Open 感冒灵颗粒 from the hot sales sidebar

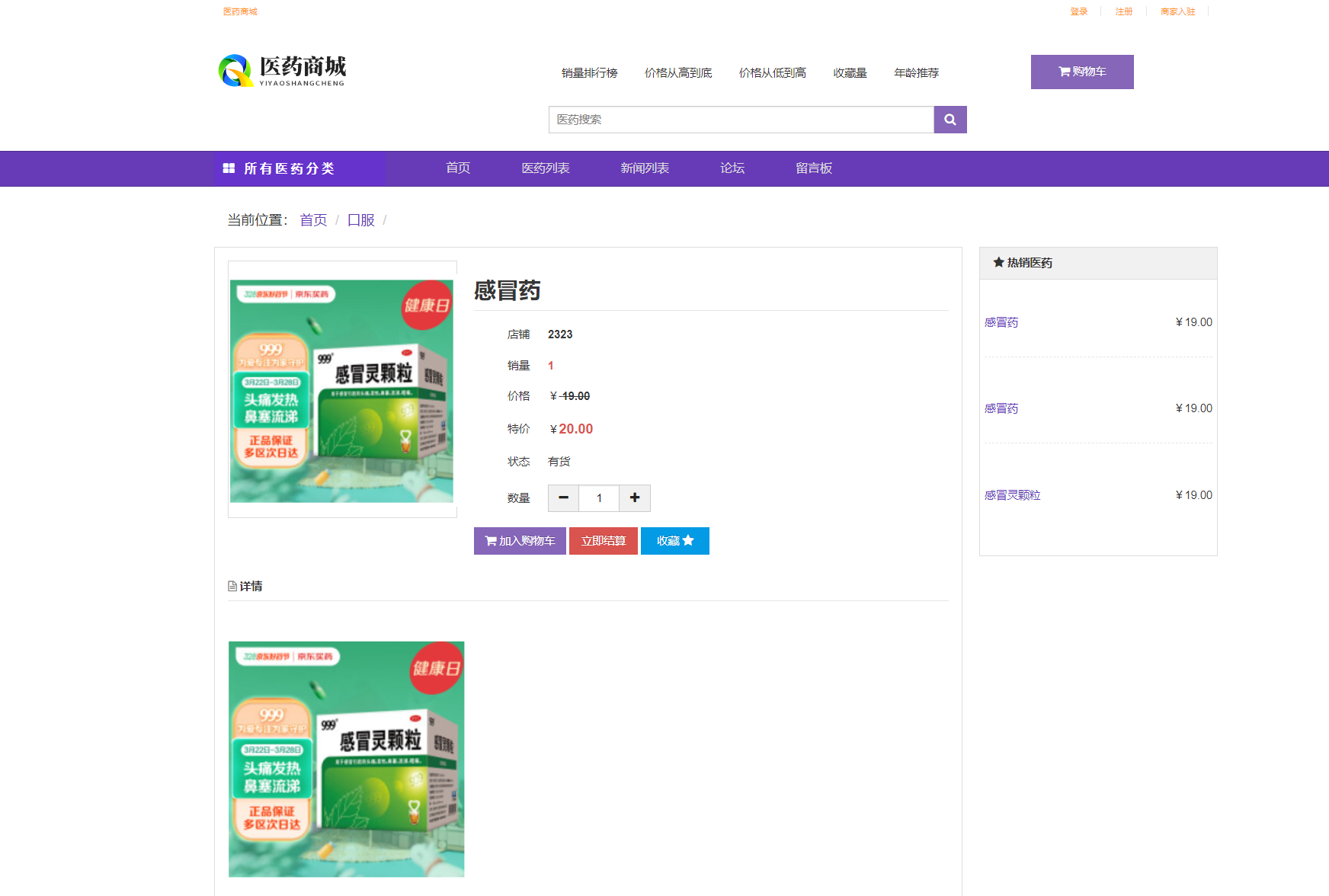pos(1011,494)
